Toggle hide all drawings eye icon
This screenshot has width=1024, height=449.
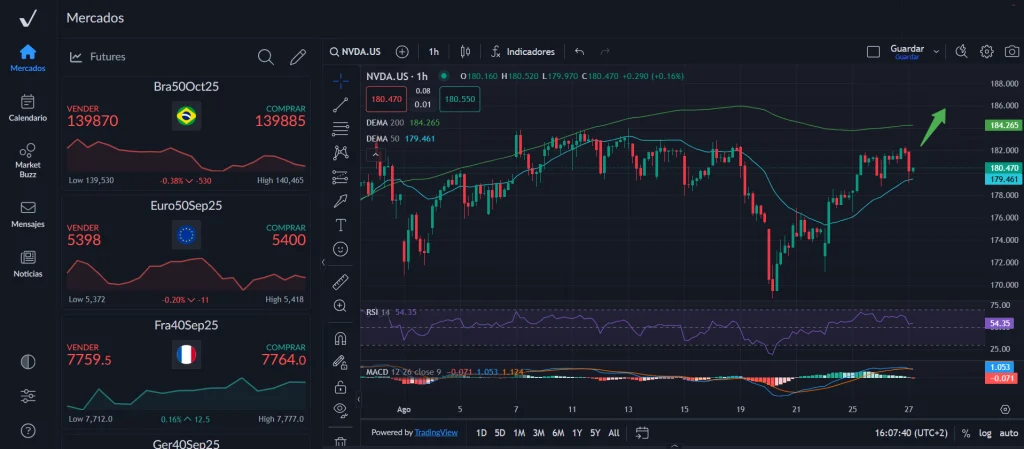[x=340, y=410]
